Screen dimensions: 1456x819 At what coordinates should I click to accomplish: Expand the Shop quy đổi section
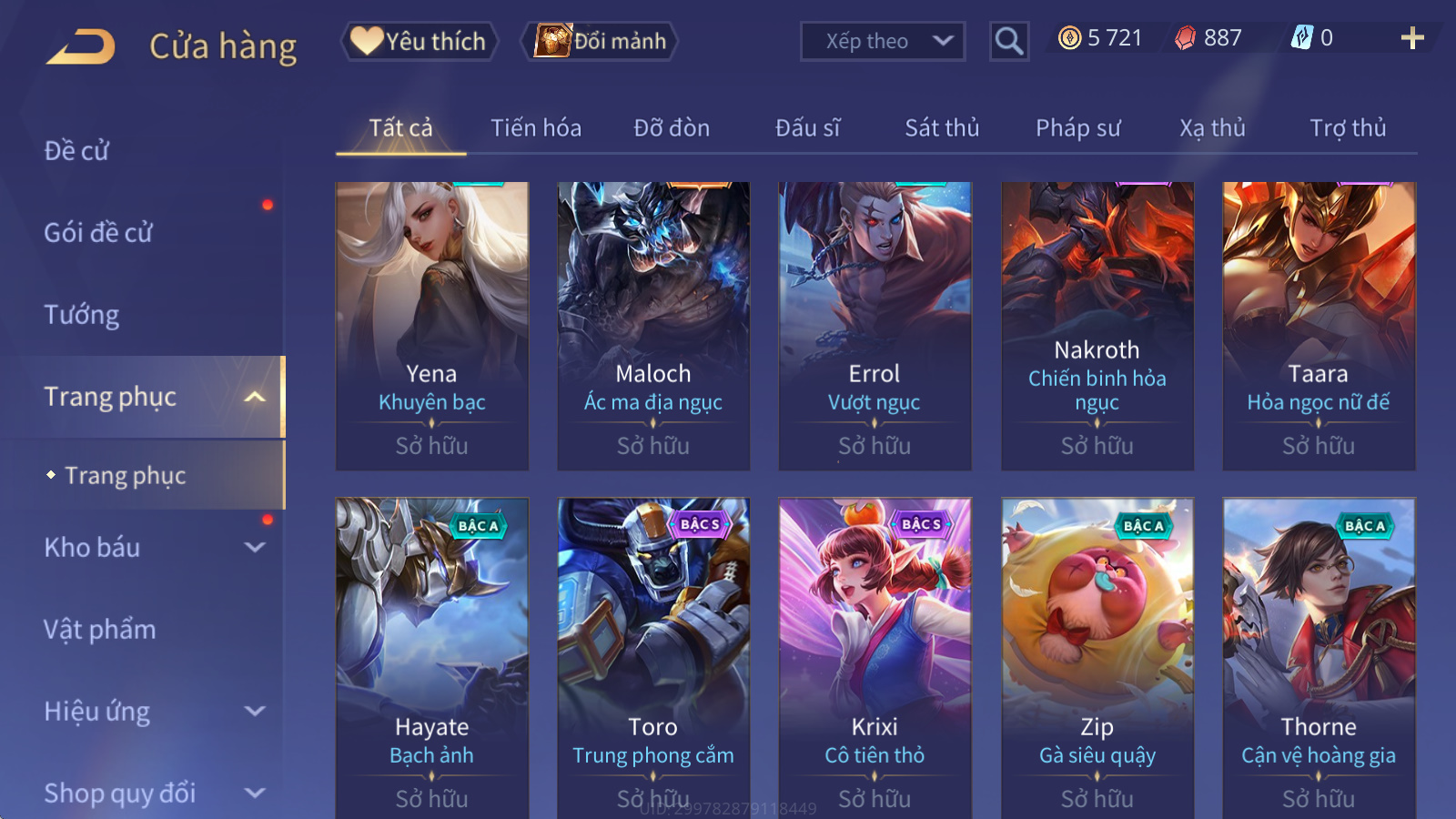pos(256,794)
